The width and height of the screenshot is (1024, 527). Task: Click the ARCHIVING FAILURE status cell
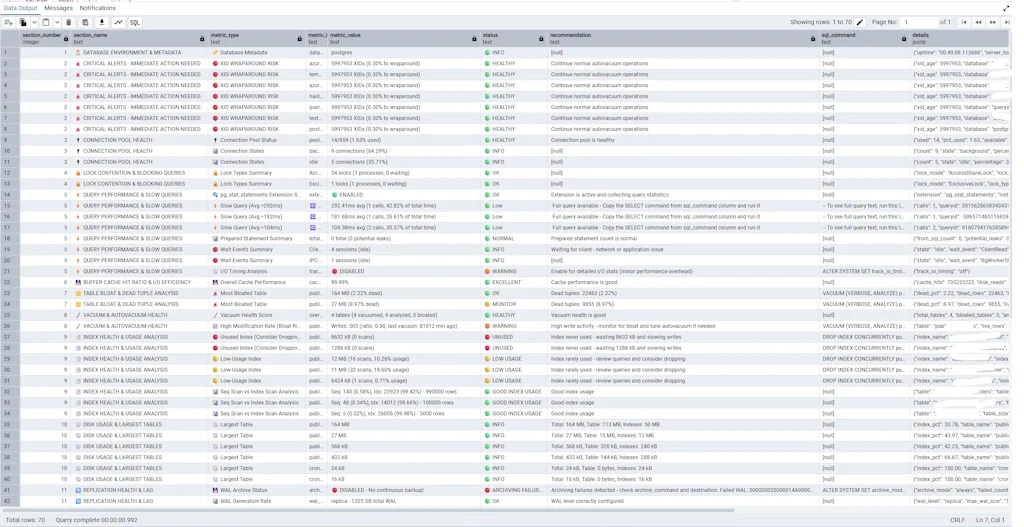pos(514,490)
